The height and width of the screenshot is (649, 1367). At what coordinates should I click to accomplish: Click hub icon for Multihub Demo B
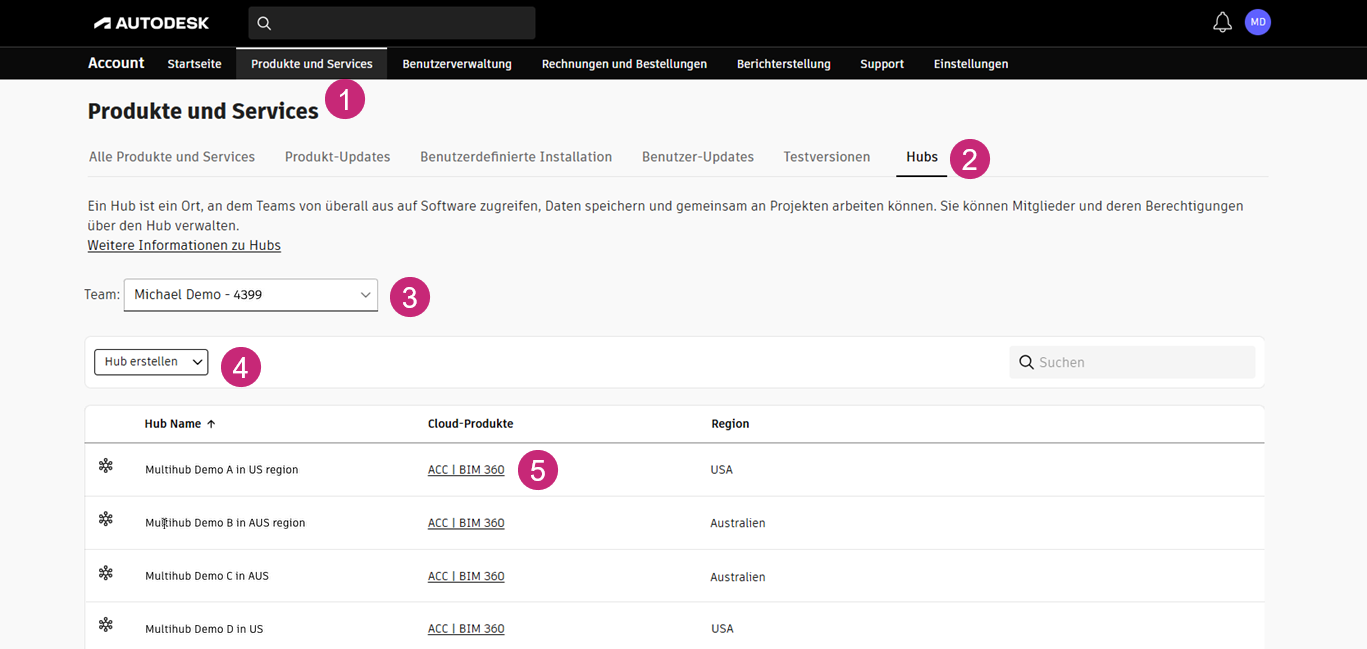click(x=106, y=519)
